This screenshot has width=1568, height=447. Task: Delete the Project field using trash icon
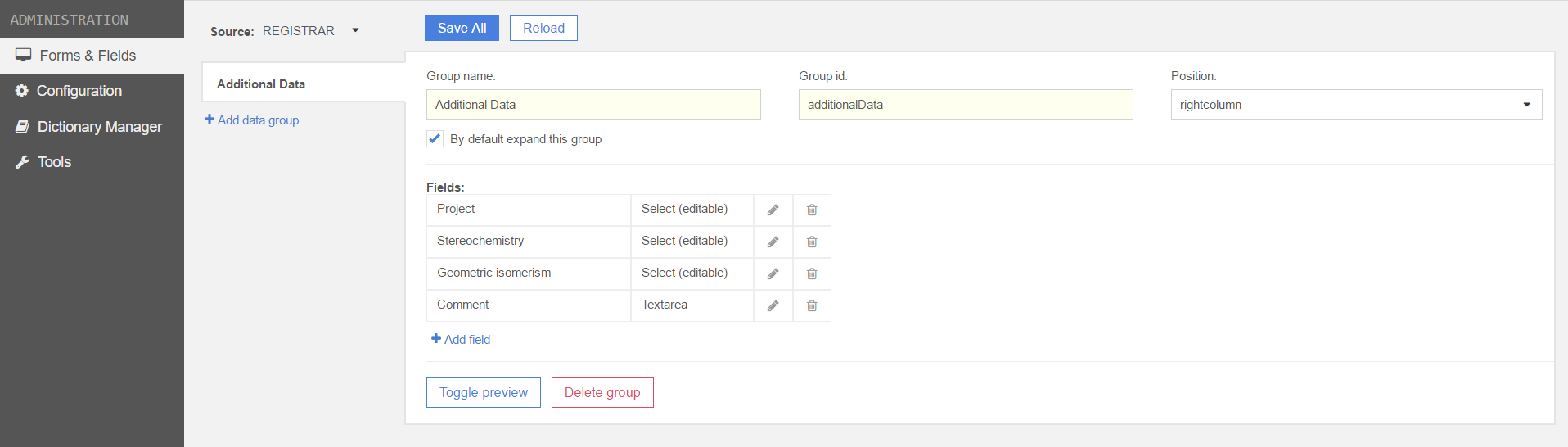pos(812,210)
